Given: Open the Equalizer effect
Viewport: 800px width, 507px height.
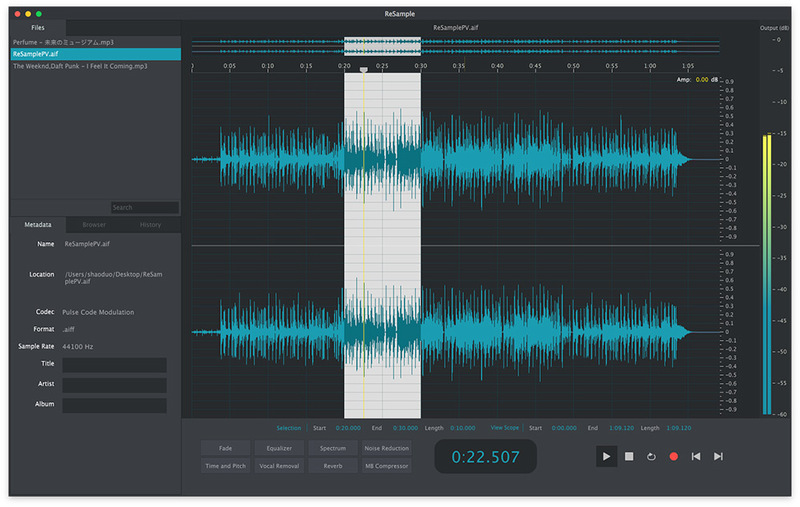Looking at the screenshot, I should coord(279,449).
